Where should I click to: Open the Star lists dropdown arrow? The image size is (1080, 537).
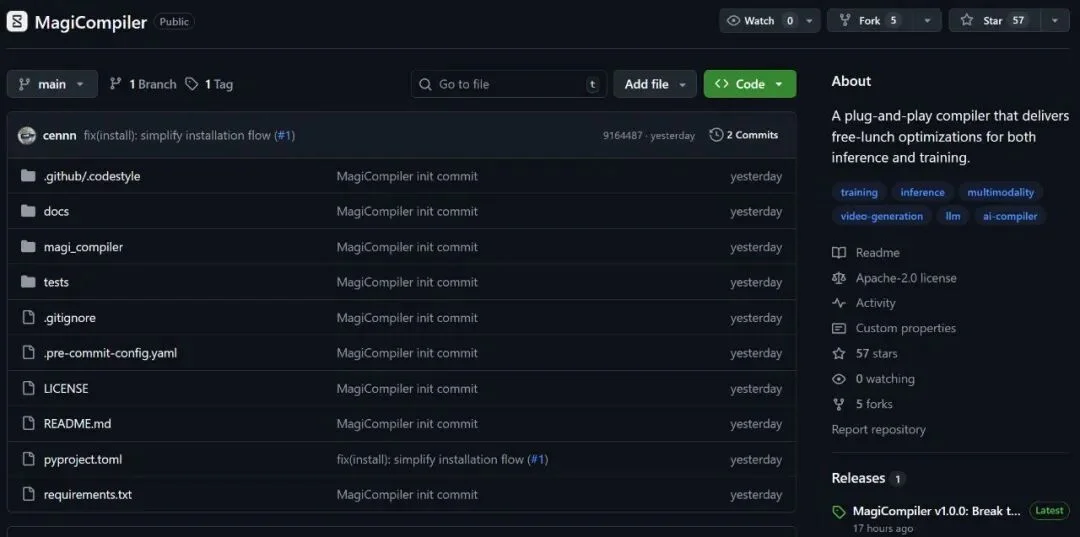click(1055, 20)
